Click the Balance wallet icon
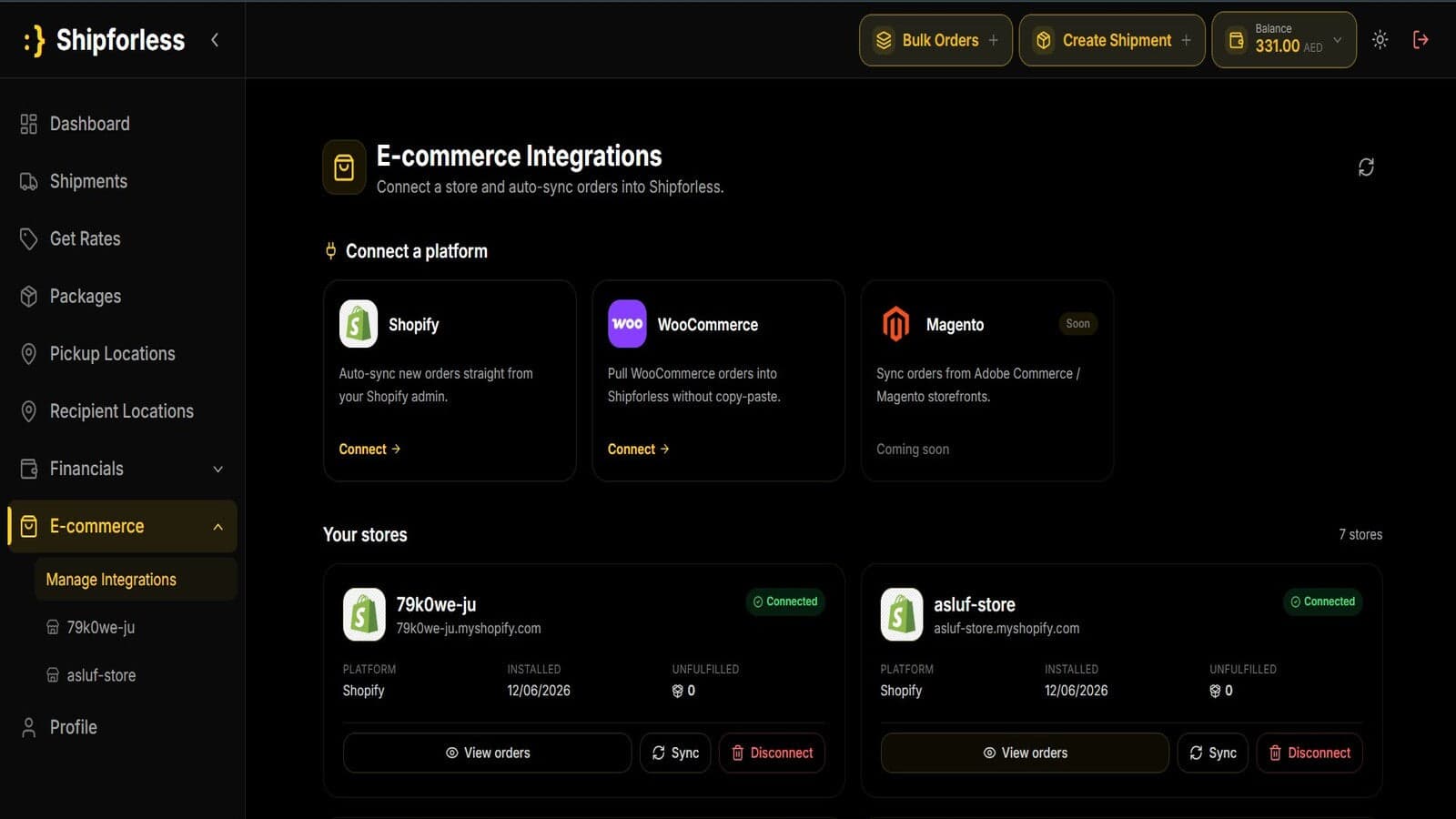 pyautogui.click(x=1236, y=40)
